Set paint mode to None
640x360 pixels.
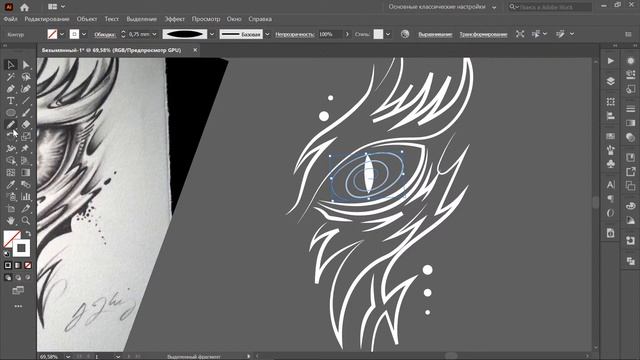pos(28,265)
